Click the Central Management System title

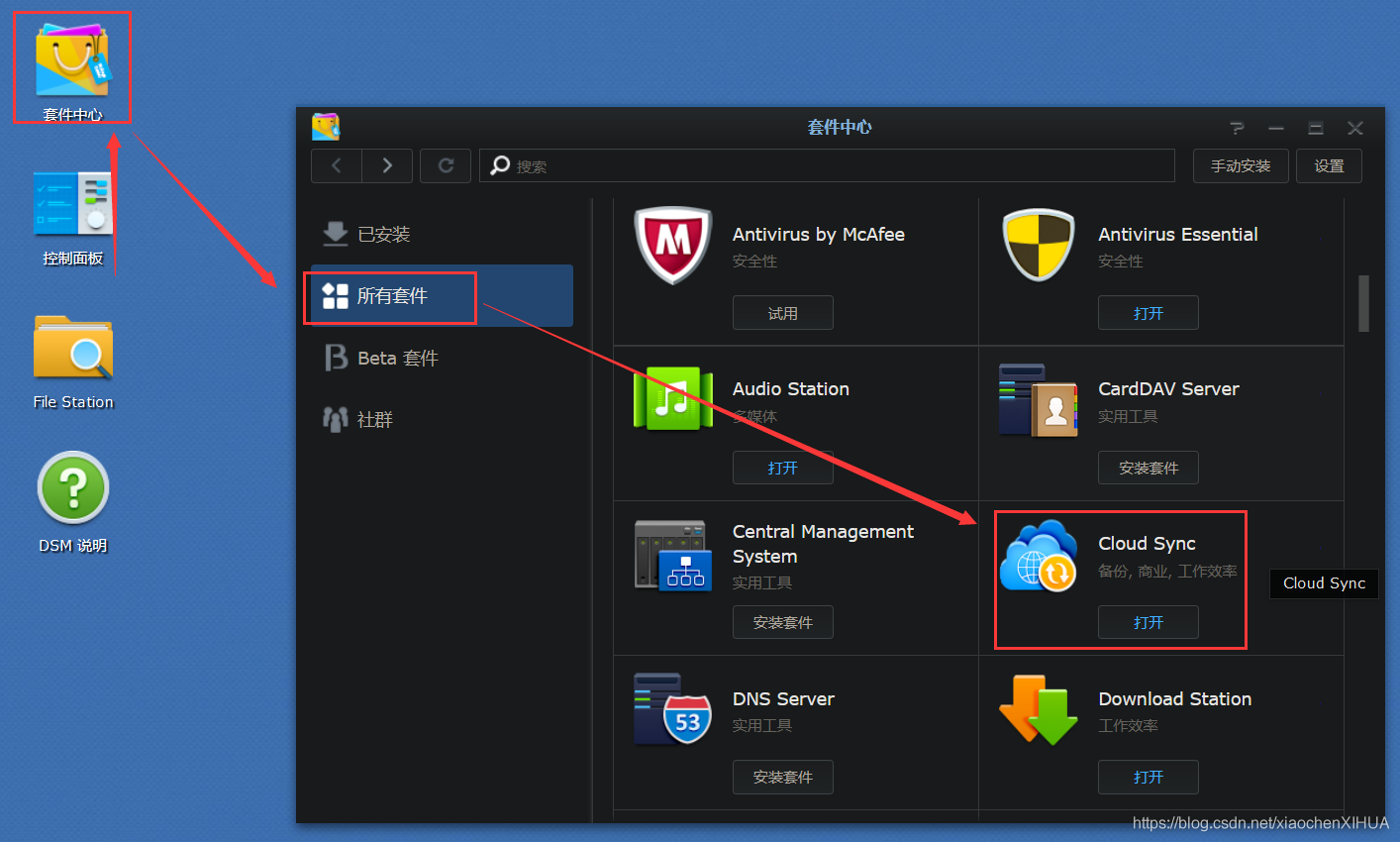823,544
